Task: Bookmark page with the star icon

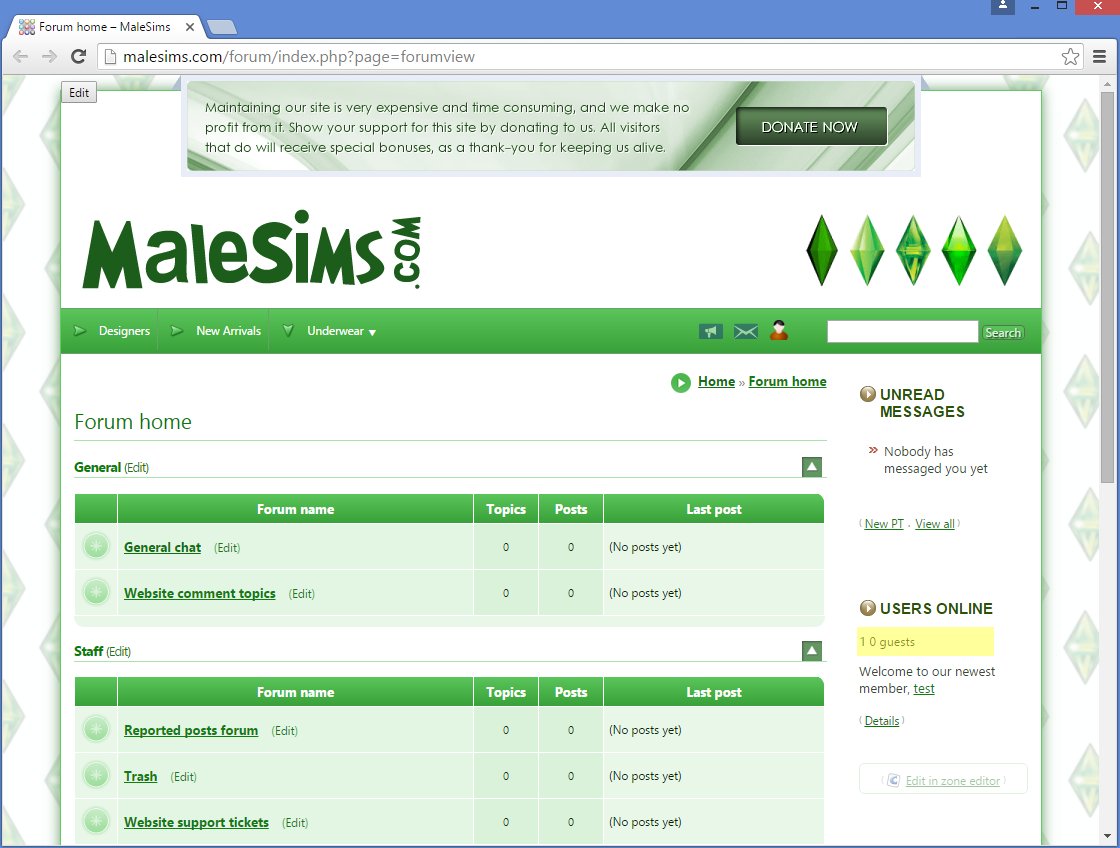Action: (x=1070, y=57)
